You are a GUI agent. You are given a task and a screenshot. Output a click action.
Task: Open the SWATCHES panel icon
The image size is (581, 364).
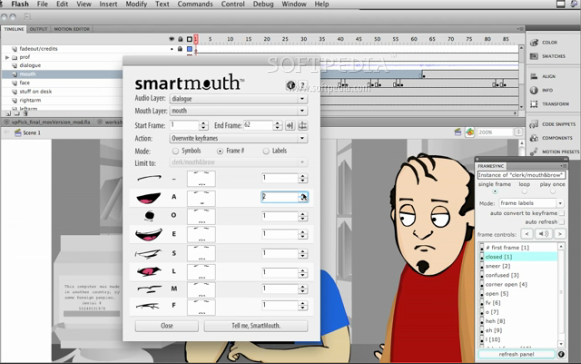[x=534, y=56]
